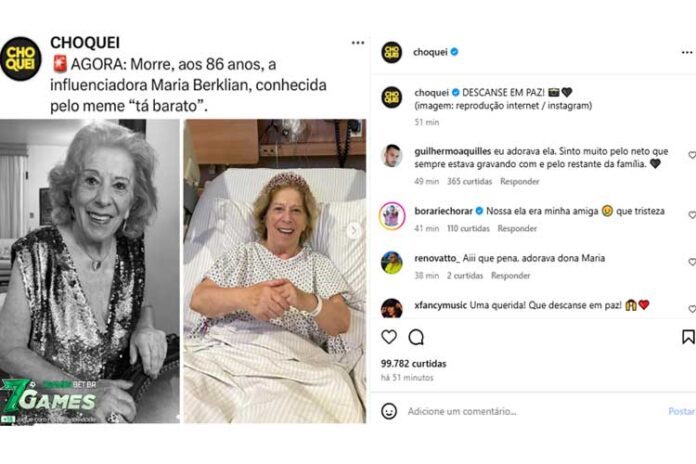Open more options in right post header
Viewport: 696px width, 464px height.
pyautogui.click(x=686, y=52)
